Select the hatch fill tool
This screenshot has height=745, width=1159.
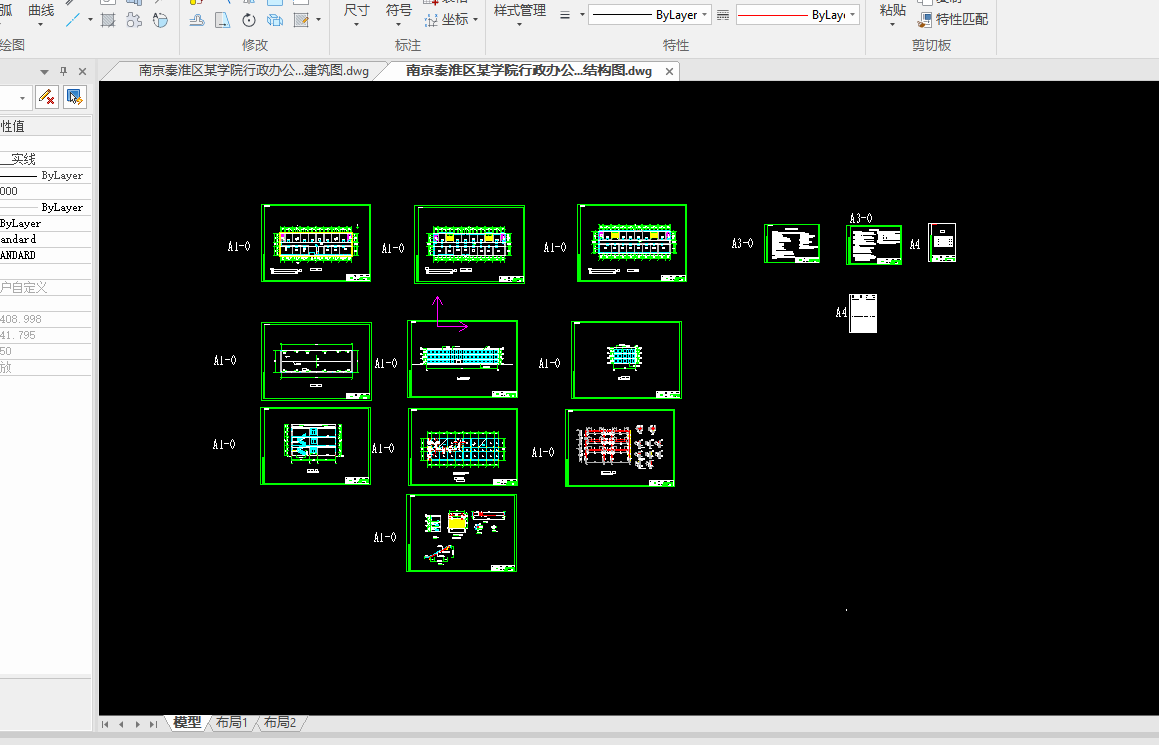108,20
